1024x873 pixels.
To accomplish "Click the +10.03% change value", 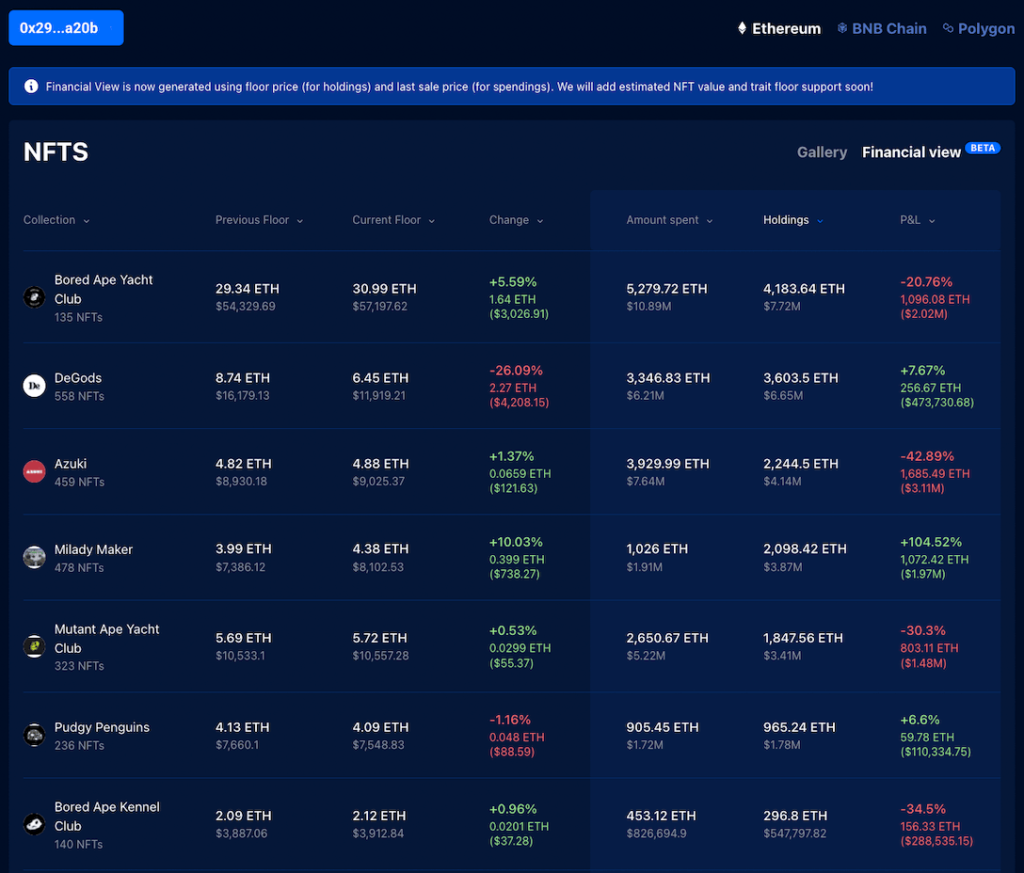I will [x=516, y=543].
